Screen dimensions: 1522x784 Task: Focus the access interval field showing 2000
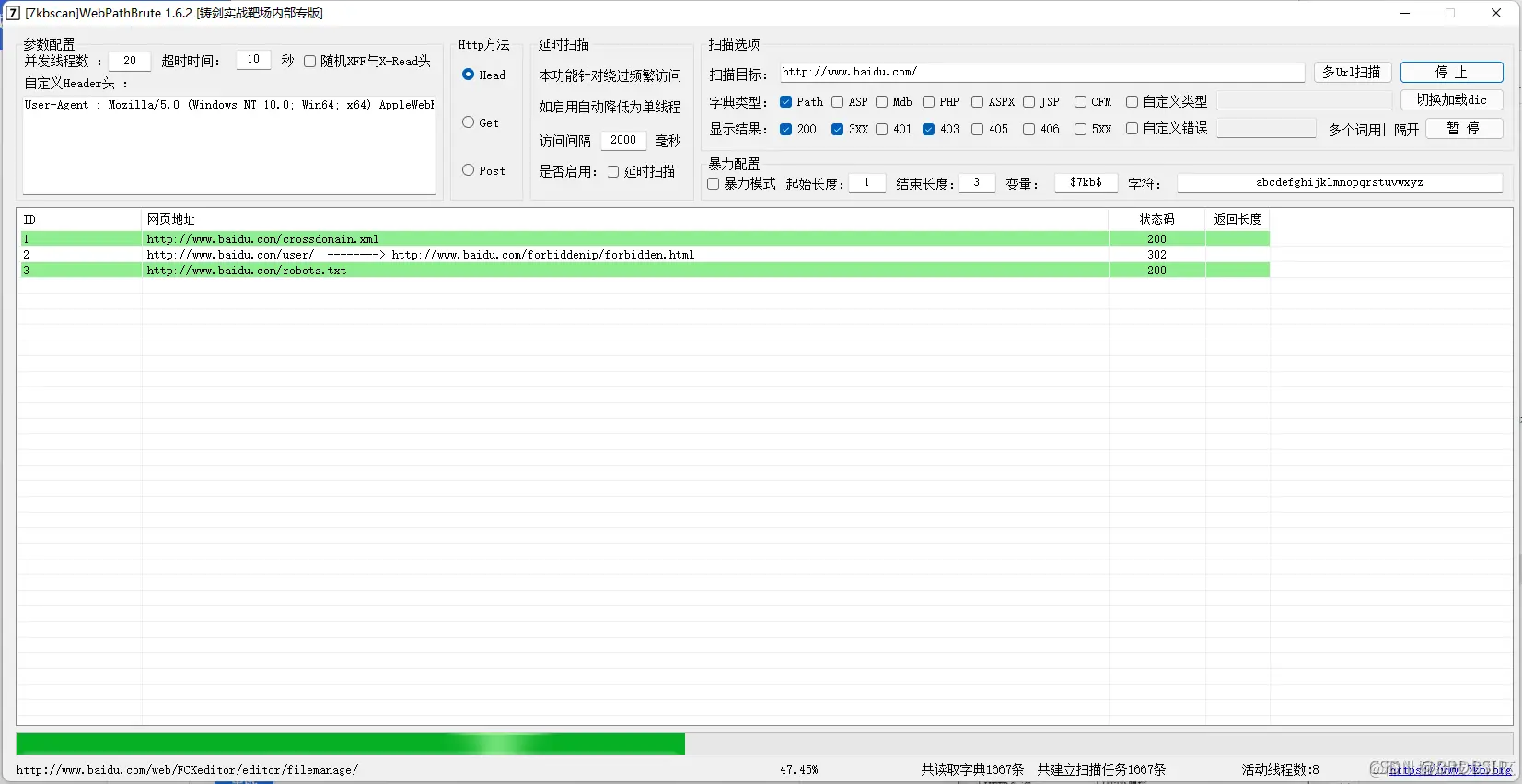[x=623, y=140]
